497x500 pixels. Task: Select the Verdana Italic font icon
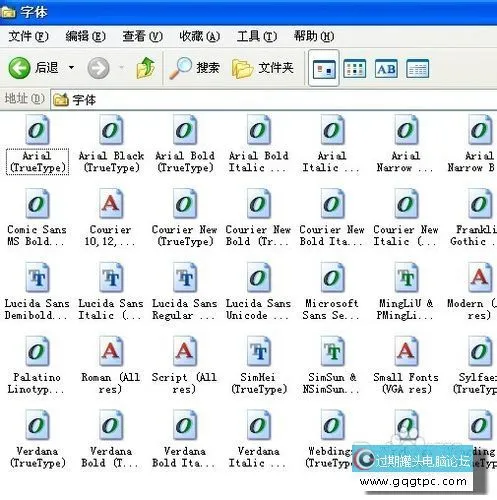(259, 425)
